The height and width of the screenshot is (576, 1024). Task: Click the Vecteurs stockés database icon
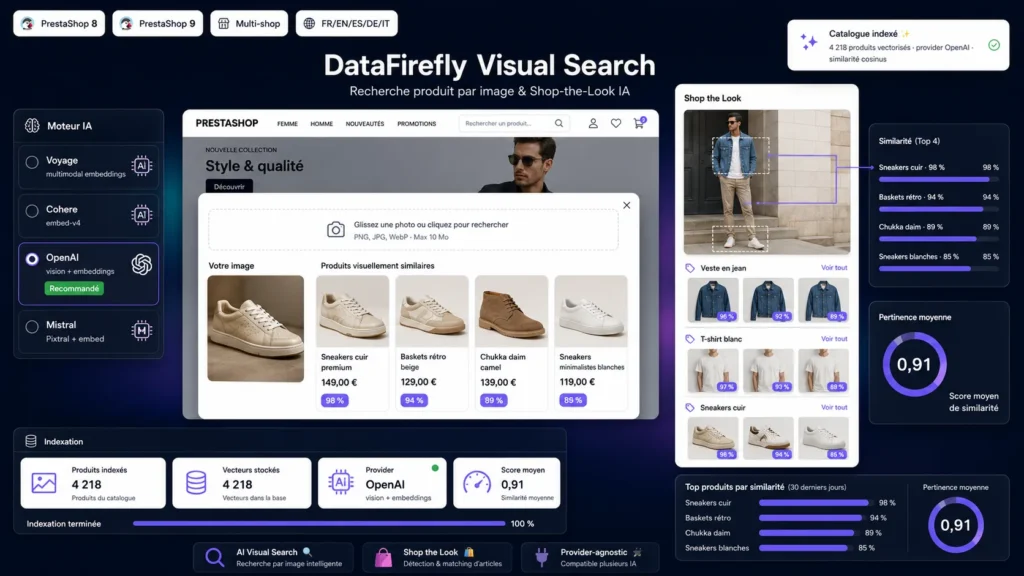coord(196,483)
